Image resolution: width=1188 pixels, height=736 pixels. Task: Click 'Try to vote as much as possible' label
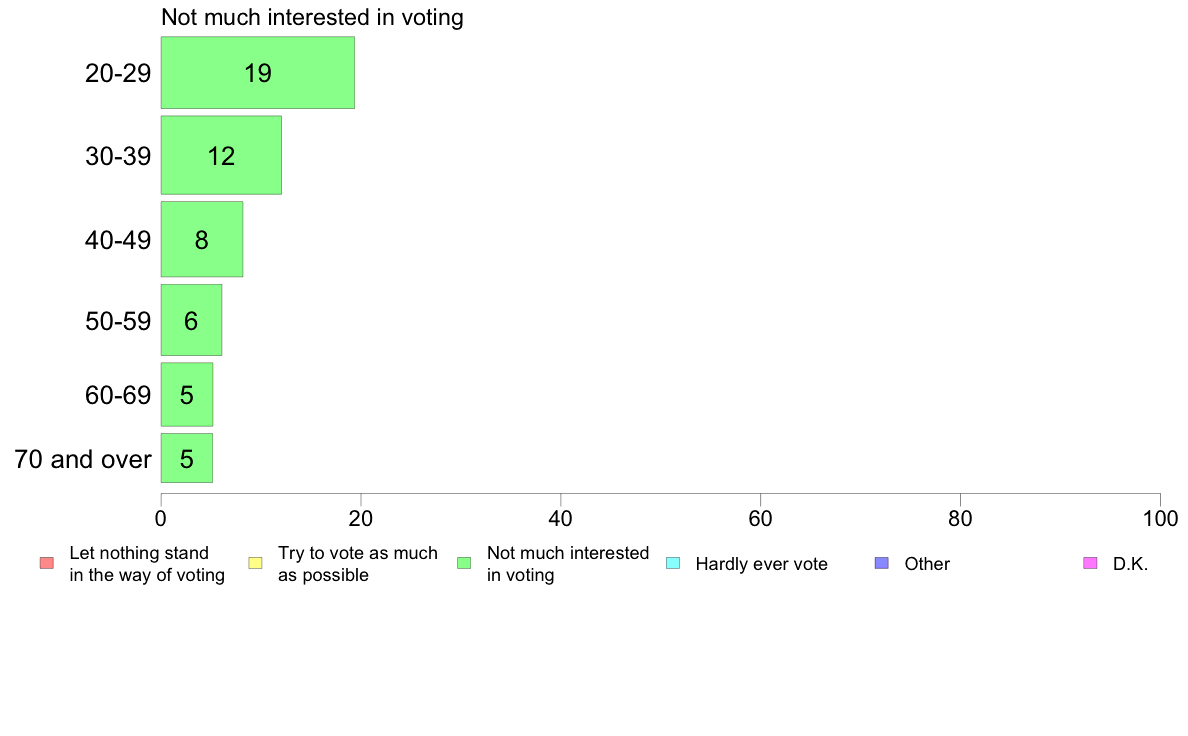[x=357, y=564]
